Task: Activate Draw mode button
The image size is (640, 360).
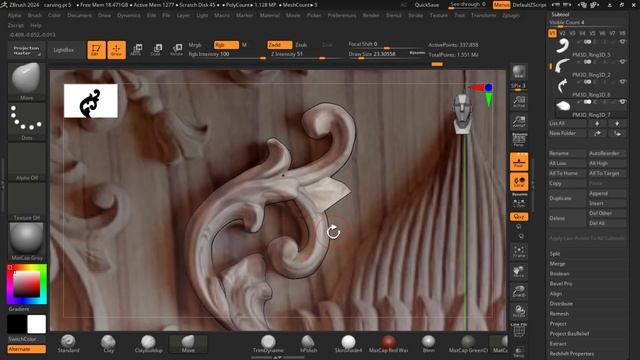Action: [116, 50]
